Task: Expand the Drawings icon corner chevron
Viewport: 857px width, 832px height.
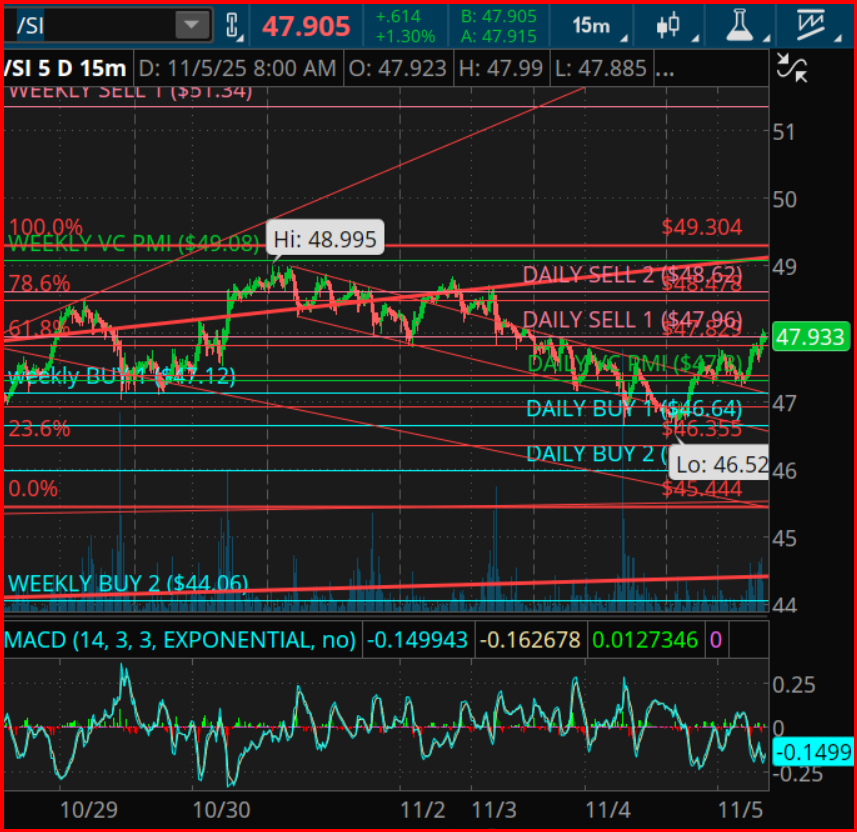Action: 838,40
